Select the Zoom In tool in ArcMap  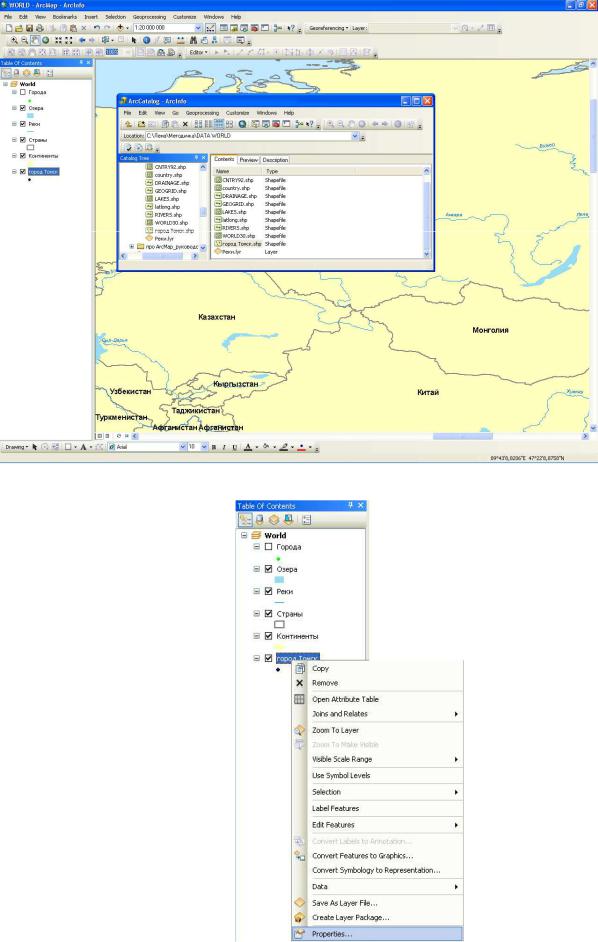pos(14,40)
